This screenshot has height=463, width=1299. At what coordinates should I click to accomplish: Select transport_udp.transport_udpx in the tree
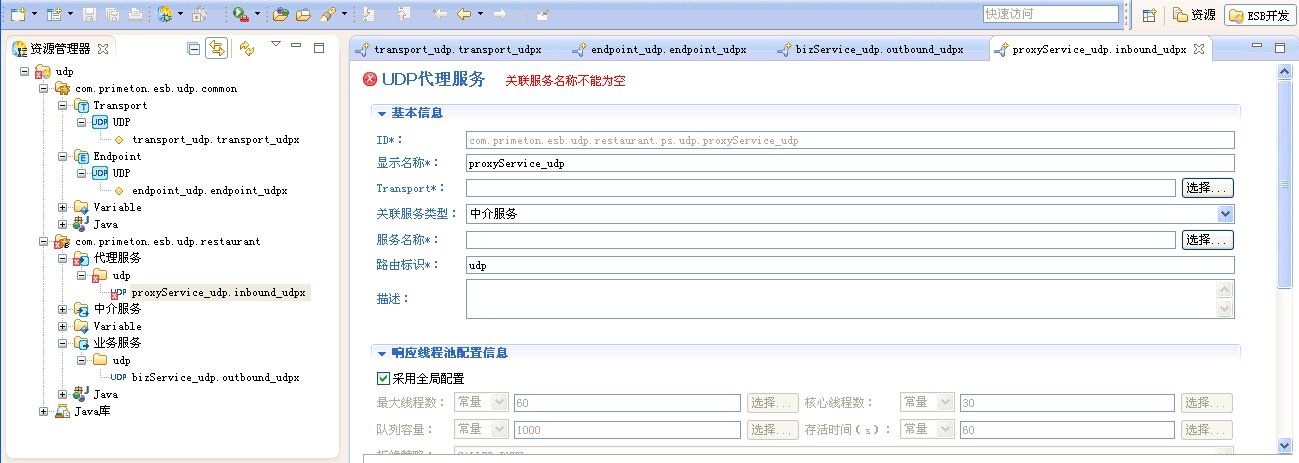point(215,140)
